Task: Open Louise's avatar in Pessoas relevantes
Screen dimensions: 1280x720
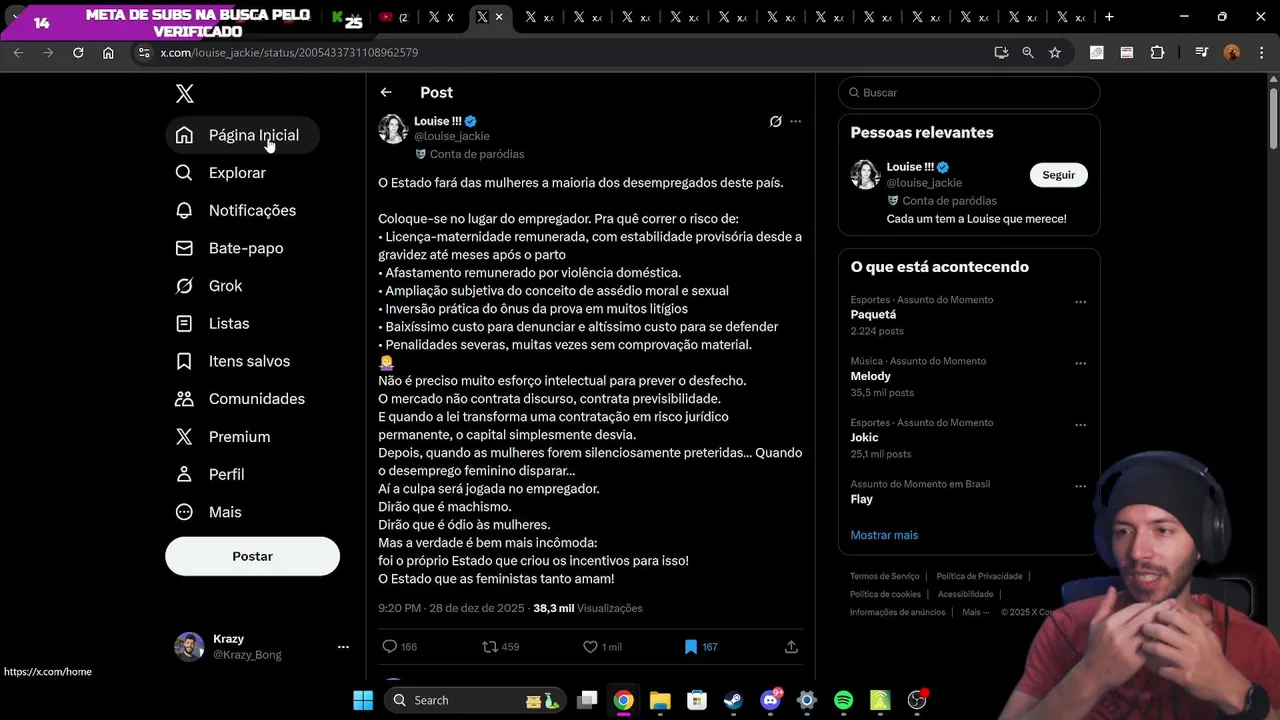Action: click(x=865, y=174)
